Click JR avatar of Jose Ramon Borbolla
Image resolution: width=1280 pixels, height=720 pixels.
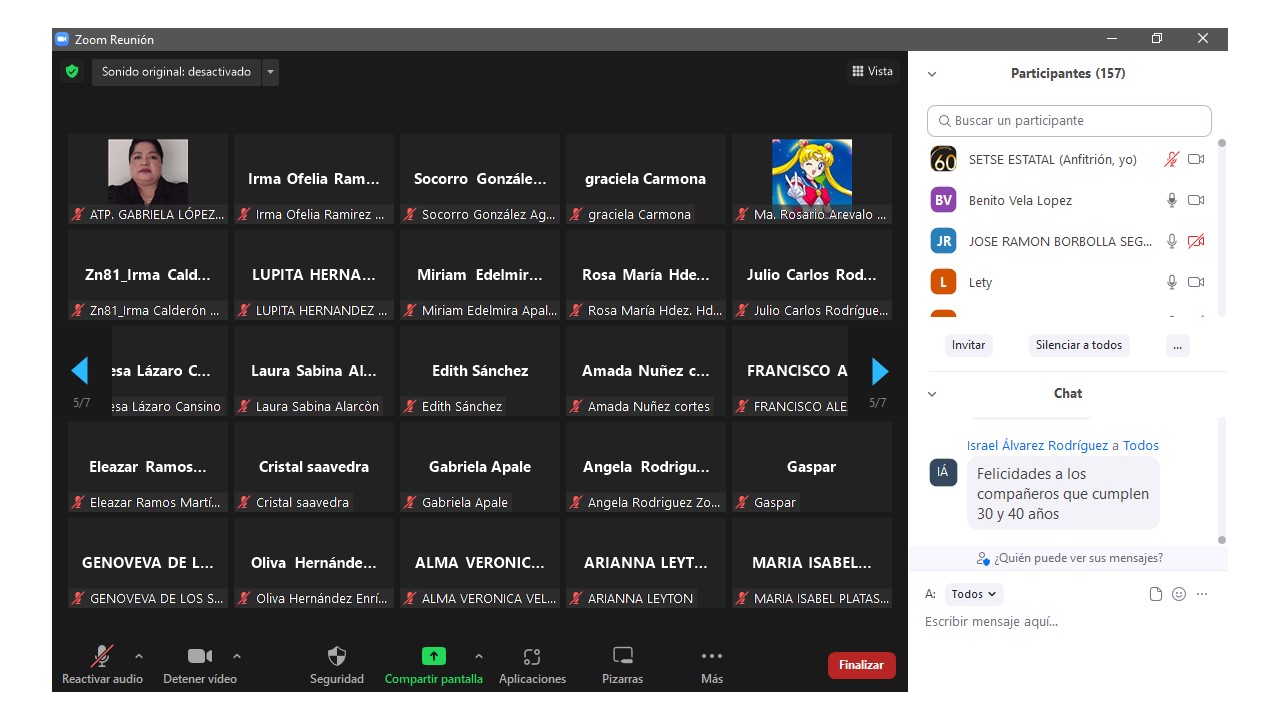coord(943,241)
